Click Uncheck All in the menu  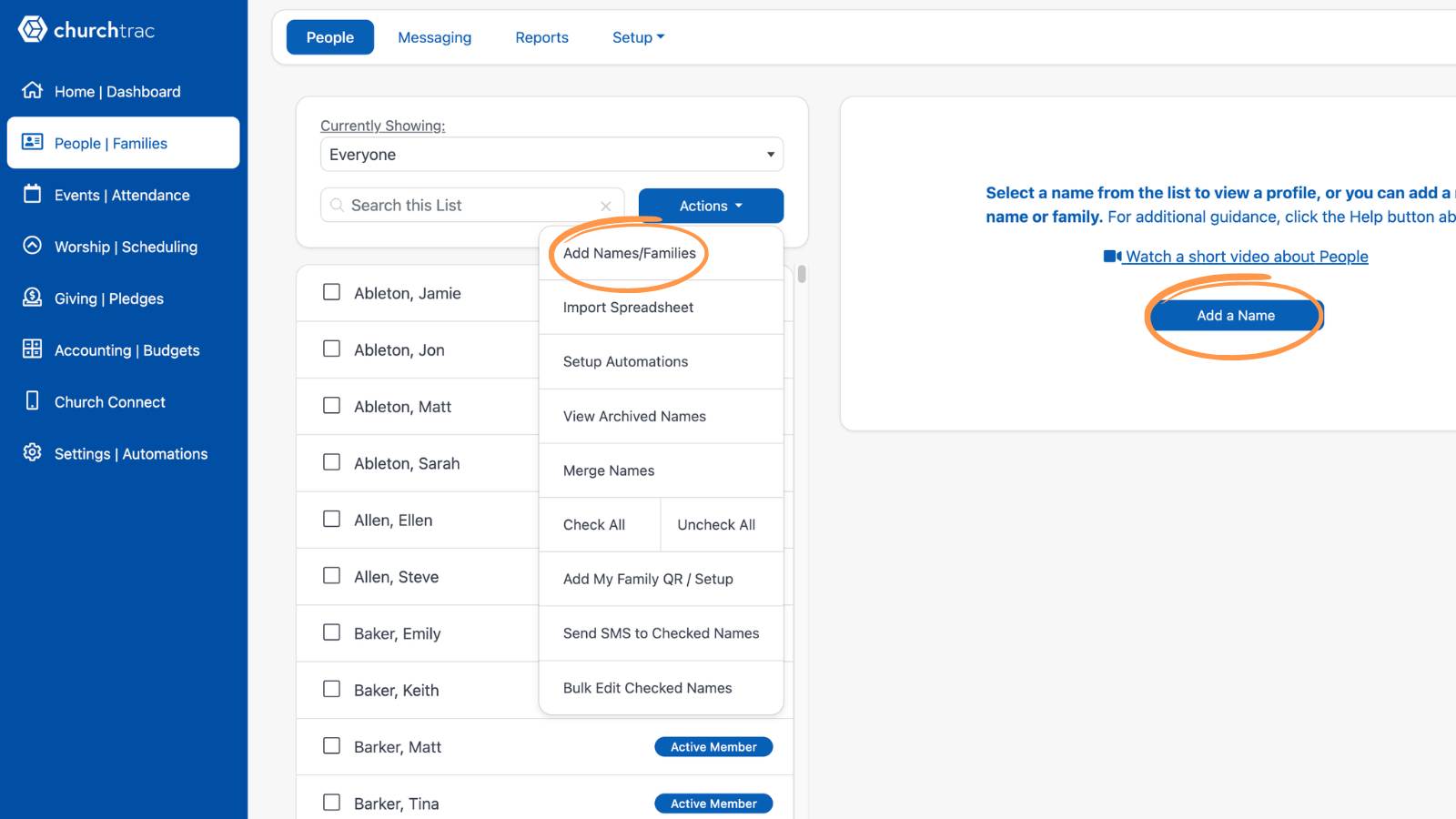(723, 525)
